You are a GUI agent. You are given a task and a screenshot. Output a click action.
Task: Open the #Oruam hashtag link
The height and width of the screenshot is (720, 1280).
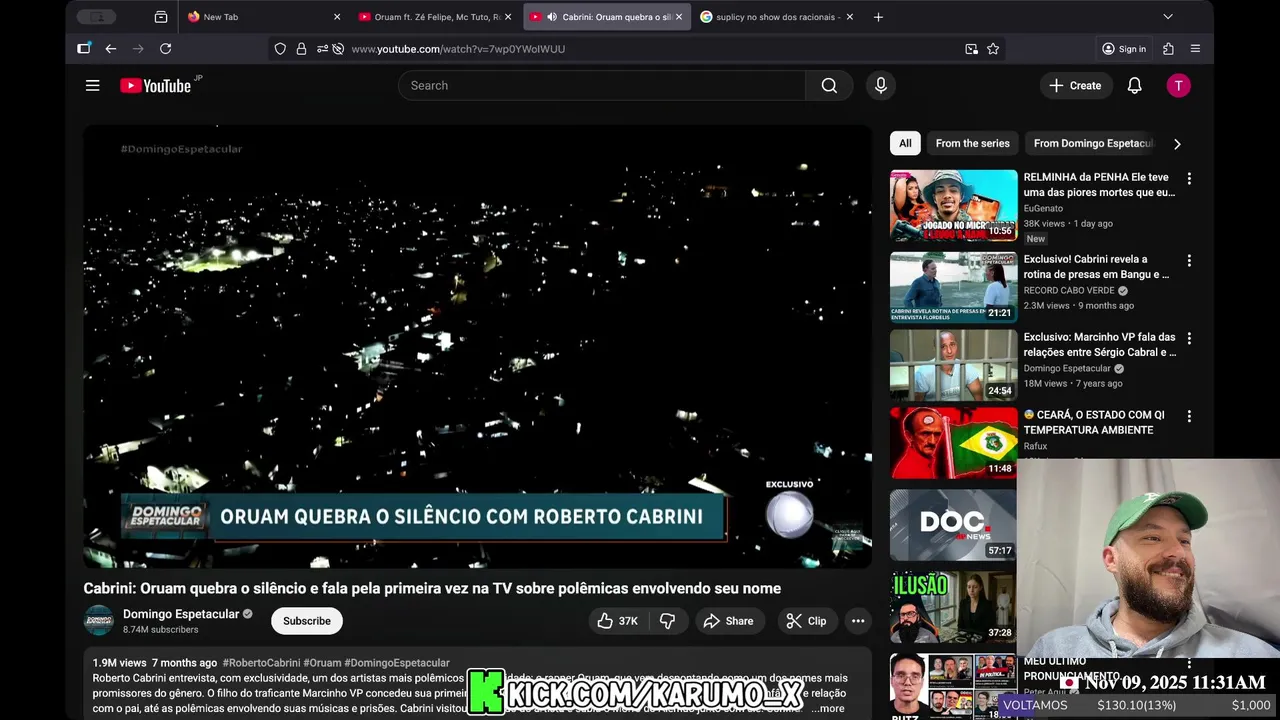[322, 663]
